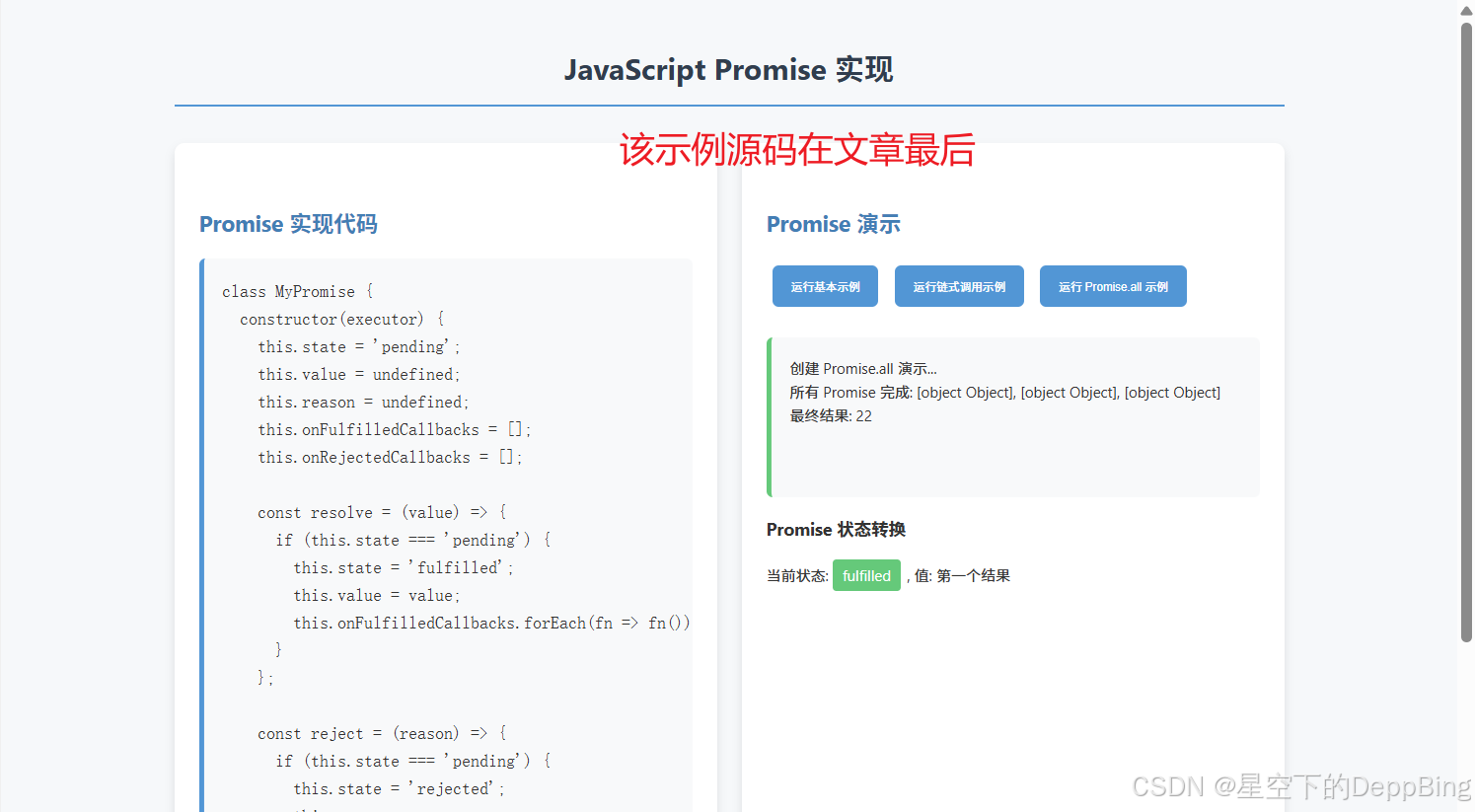Click the this.reason = undefined; line
This screenshot has width=1475, height=812.
point(364,403)
